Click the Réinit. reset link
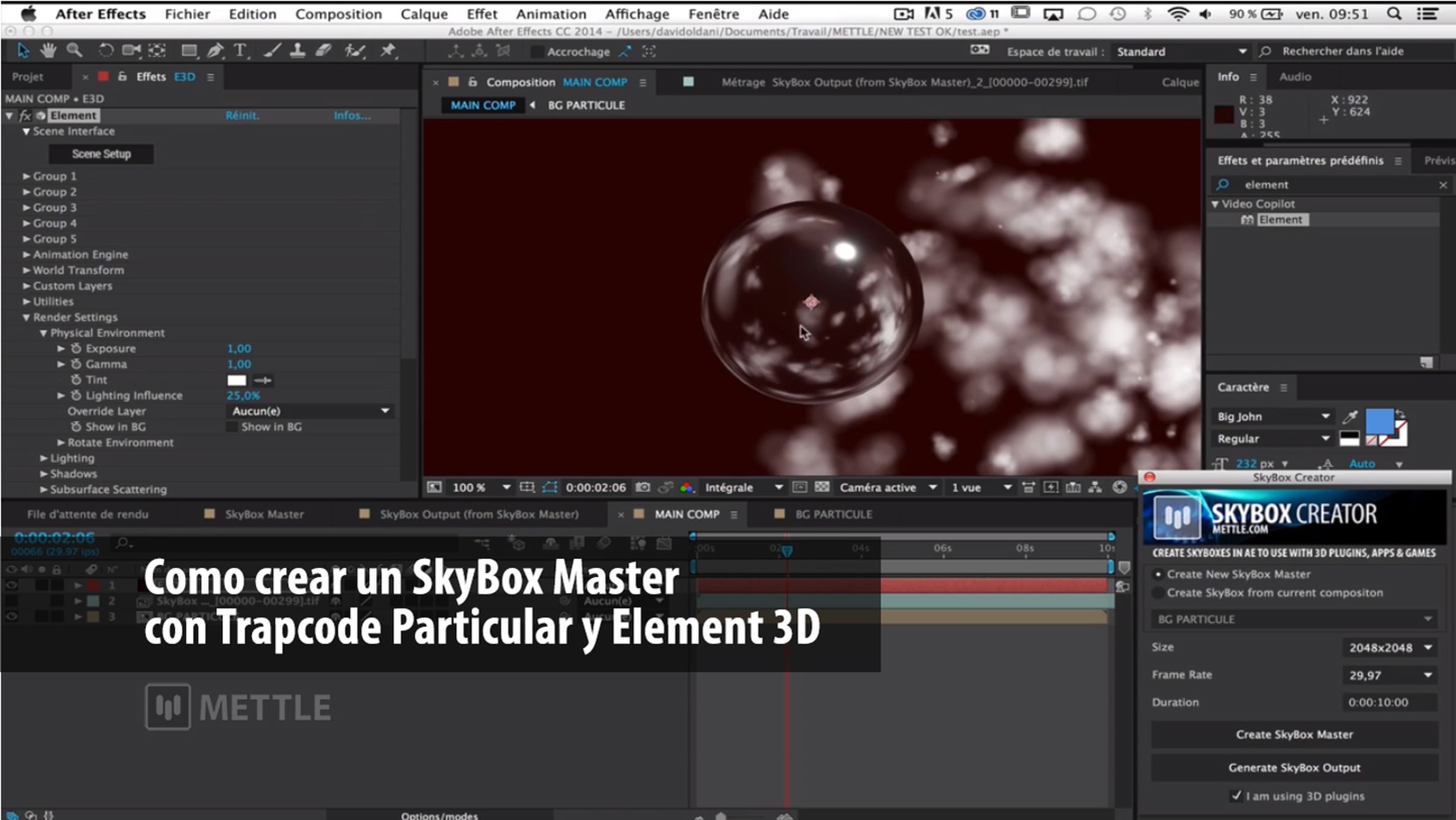Viewport: 1456px width, 820px height. tap(243, 115)
